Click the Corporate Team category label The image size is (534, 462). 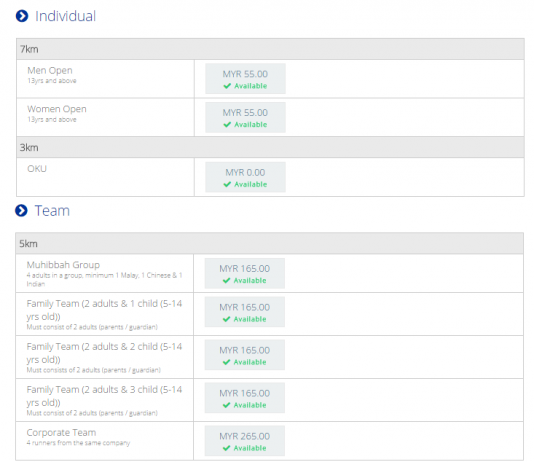61,432
